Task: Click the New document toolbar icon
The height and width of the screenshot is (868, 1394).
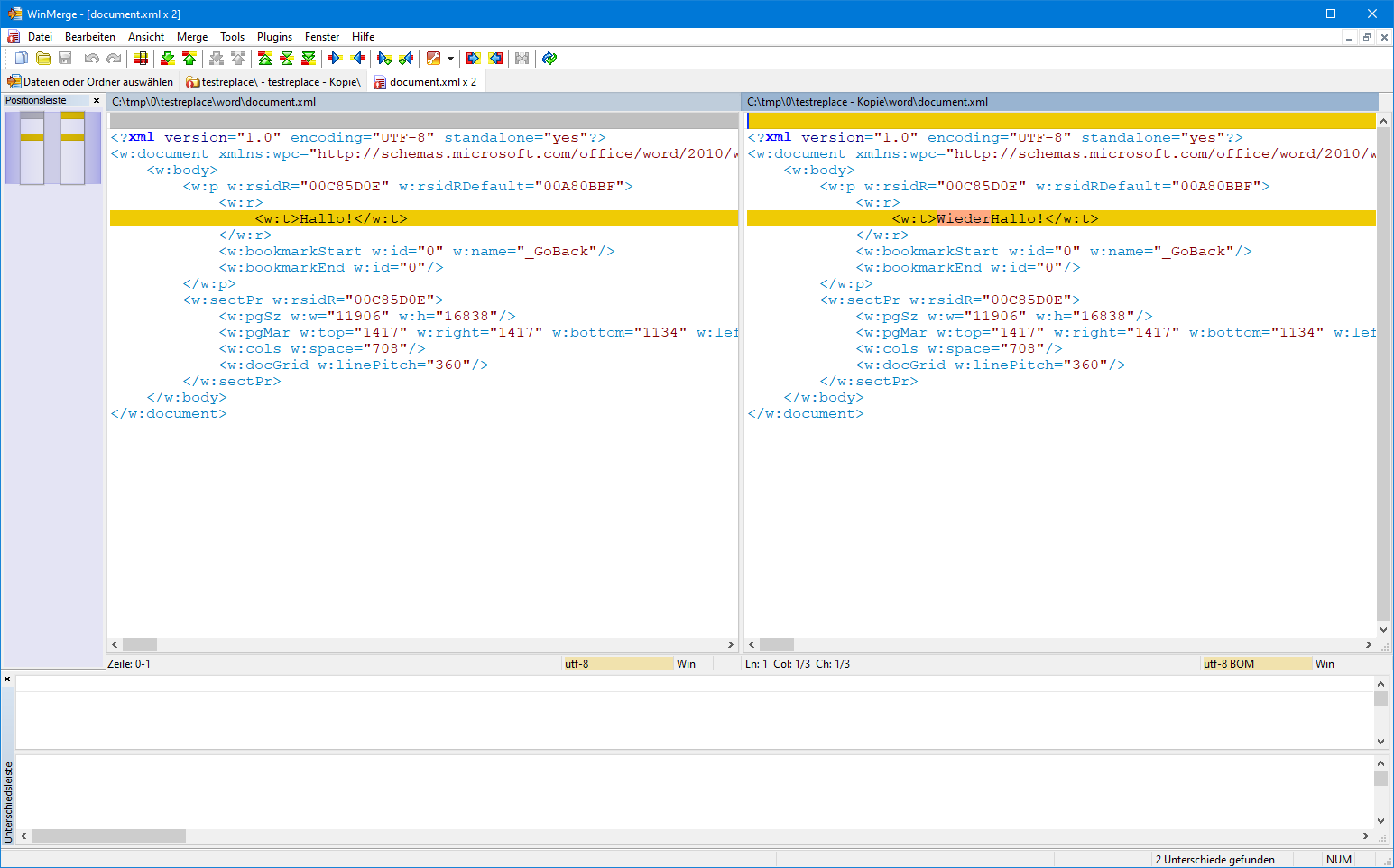Action: point(22,59)
